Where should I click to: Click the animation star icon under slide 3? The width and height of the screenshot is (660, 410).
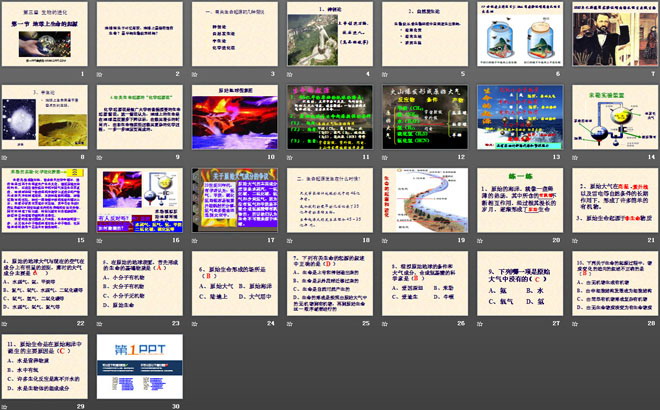point(195,74)
